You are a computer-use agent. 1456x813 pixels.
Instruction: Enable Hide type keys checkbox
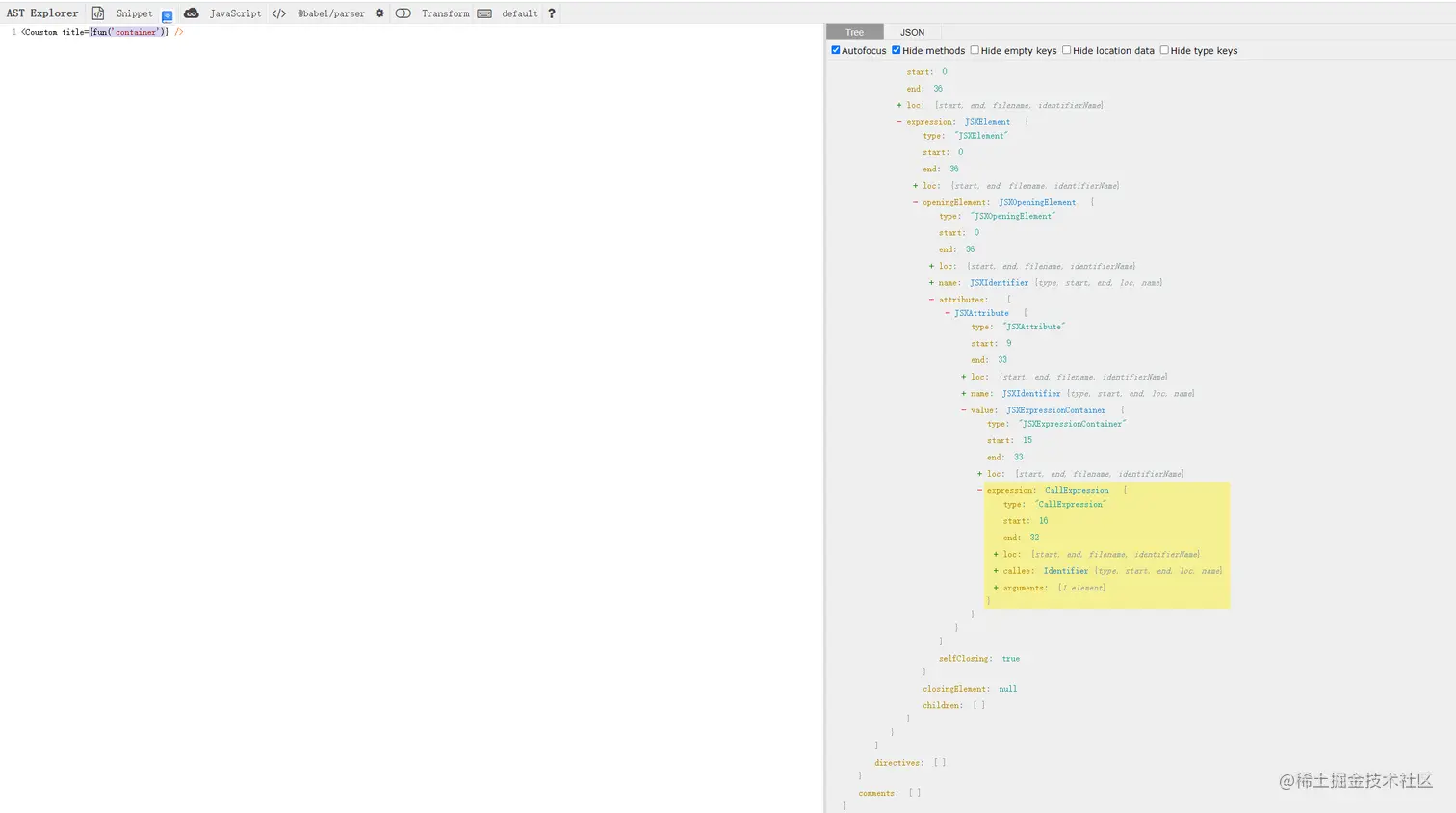click(1164, 50)
